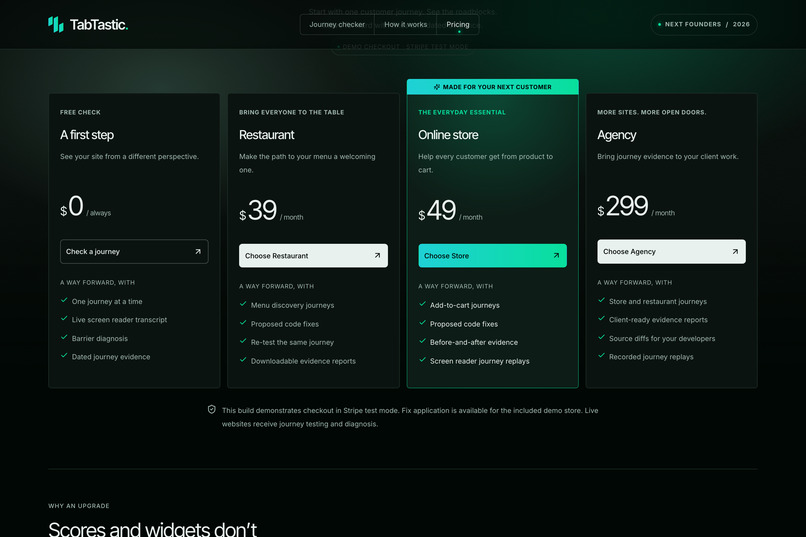Click checkmark beside Restaurant's Proposed code fixes
806x537 pixels.
pyautogui.click(x=243, y=323)
